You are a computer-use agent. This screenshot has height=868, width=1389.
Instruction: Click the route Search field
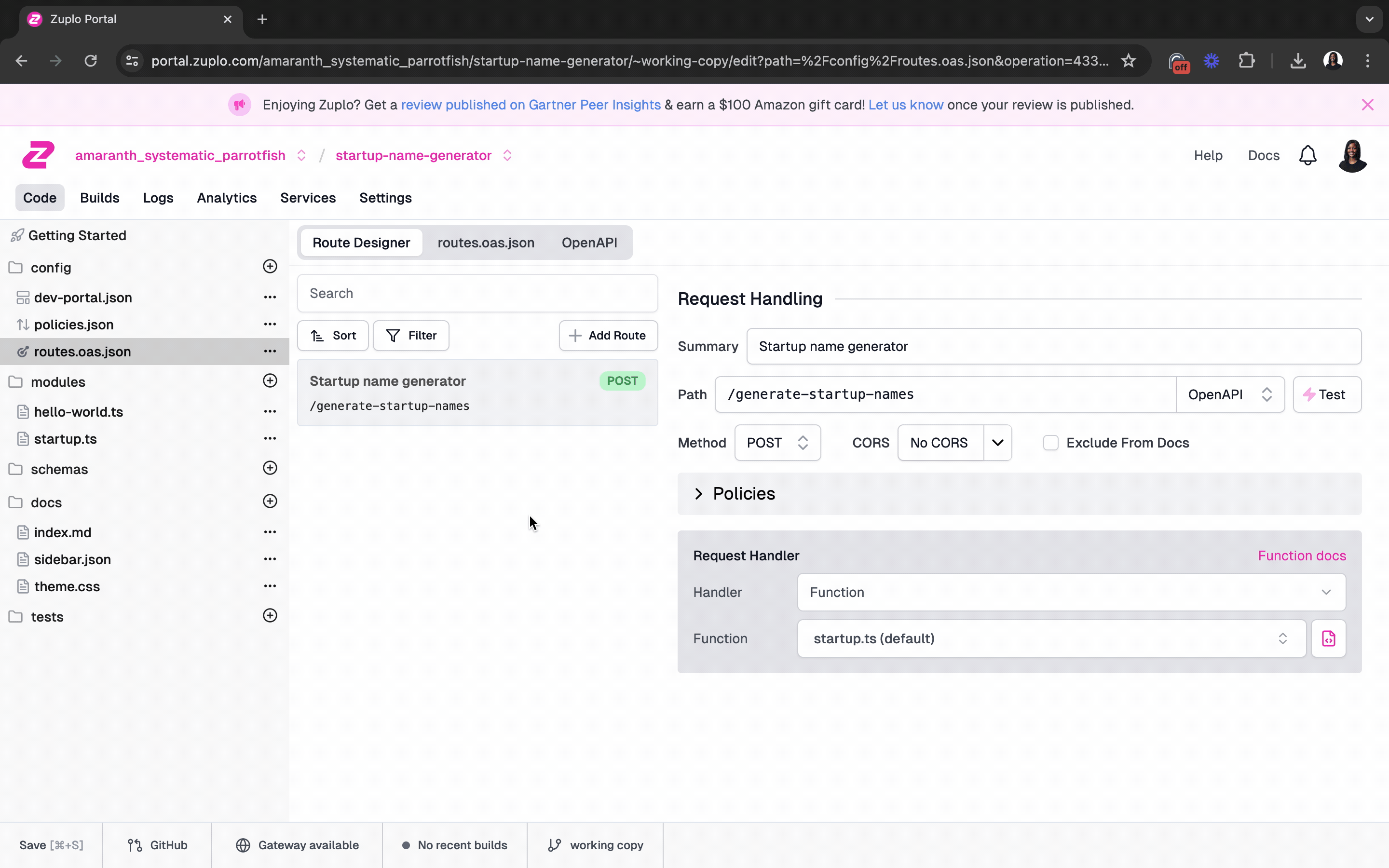pyautogui.click(x=477, y=293)
